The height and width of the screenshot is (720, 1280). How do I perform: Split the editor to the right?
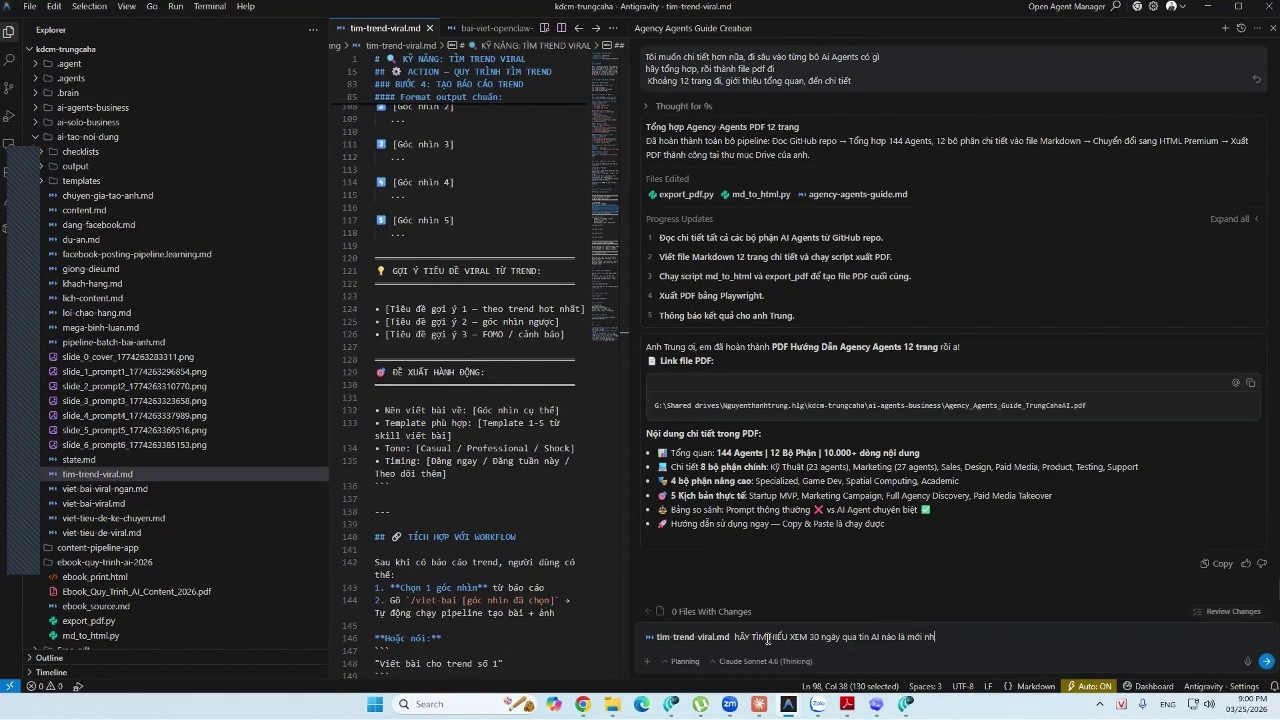pyautogui.click(x=561, y=28)
